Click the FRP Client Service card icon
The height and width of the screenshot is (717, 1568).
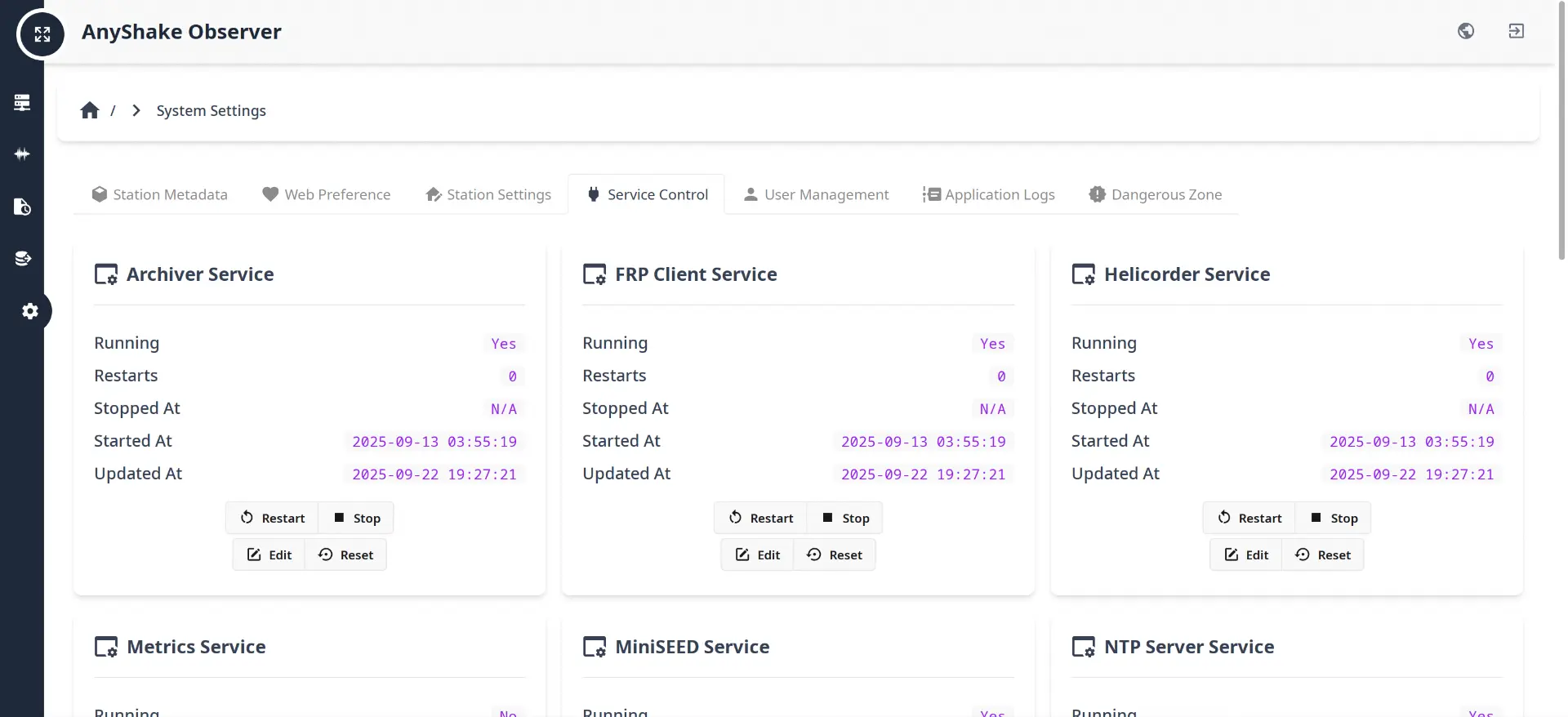[595, 274]
